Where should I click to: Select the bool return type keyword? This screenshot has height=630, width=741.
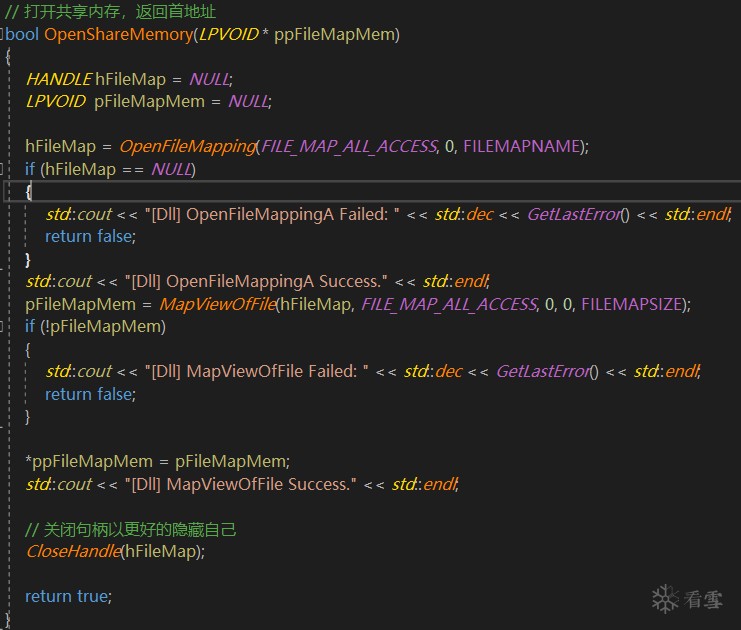[22, 34]
